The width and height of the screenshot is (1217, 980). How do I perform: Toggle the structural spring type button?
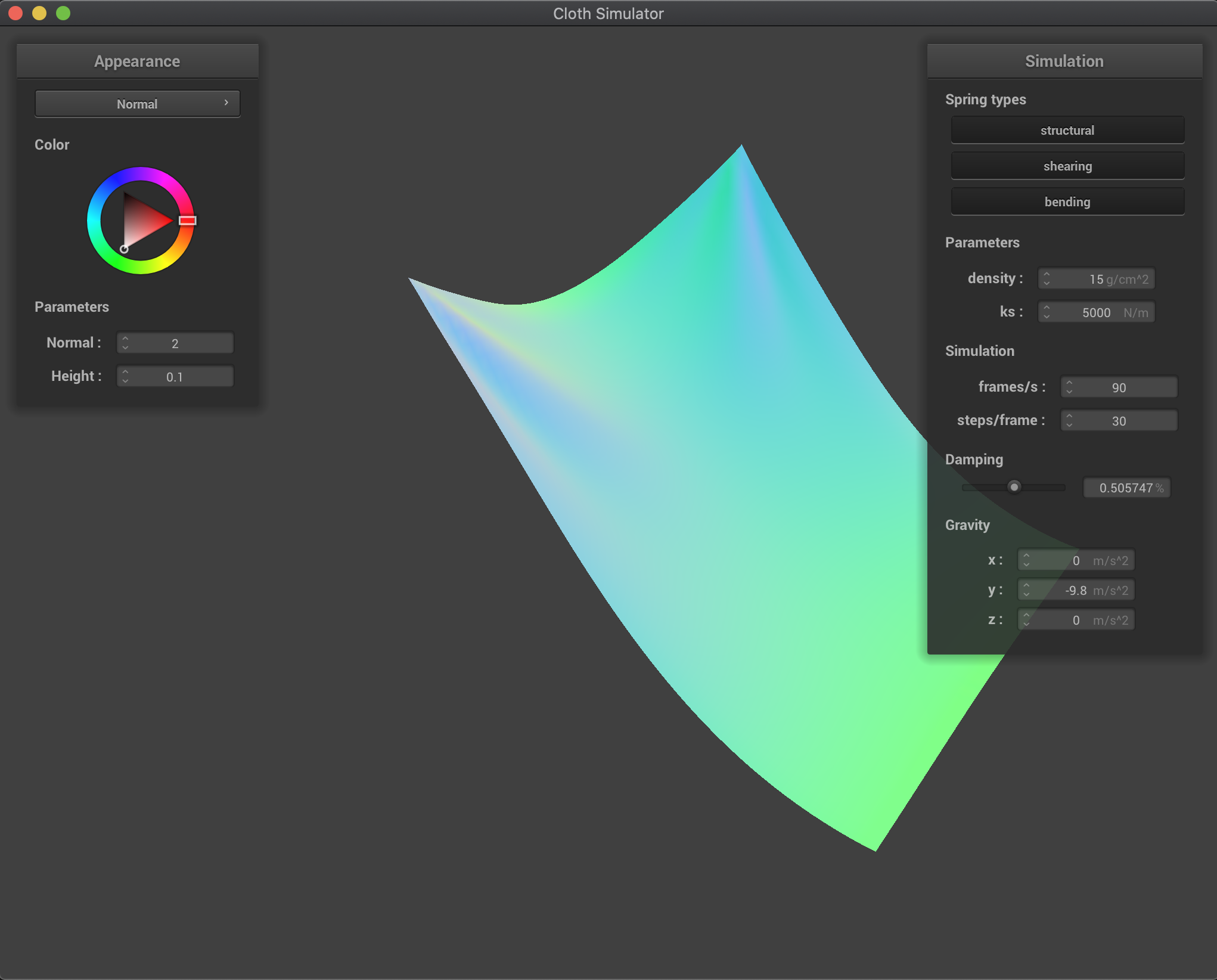[x=1067, y=131]
